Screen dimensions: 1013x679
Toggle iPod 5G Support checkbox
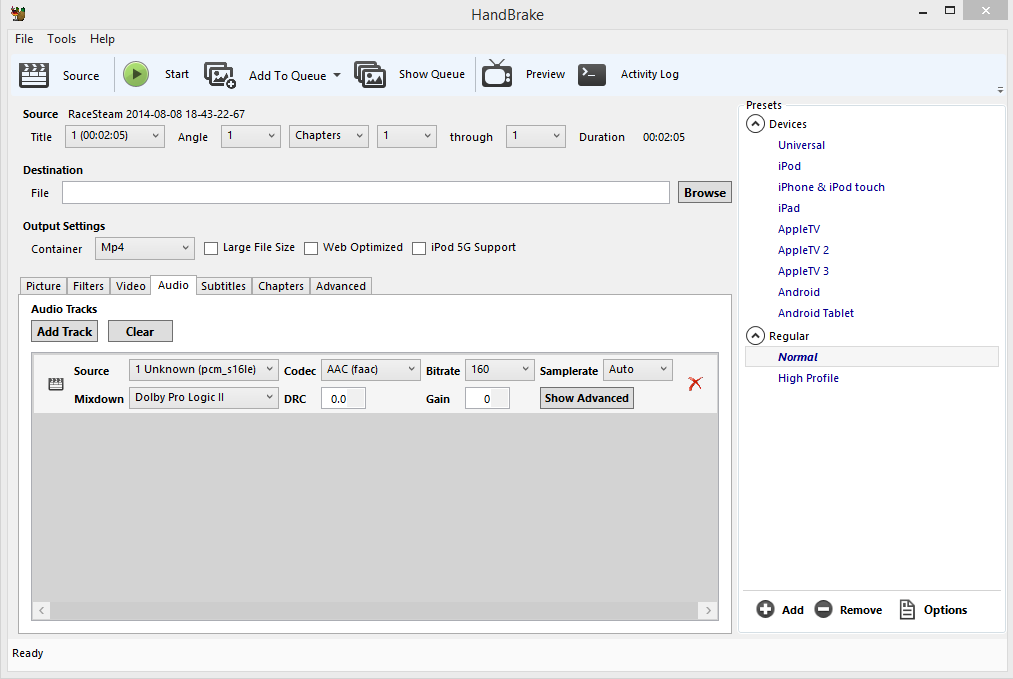(x=419, y=248)
